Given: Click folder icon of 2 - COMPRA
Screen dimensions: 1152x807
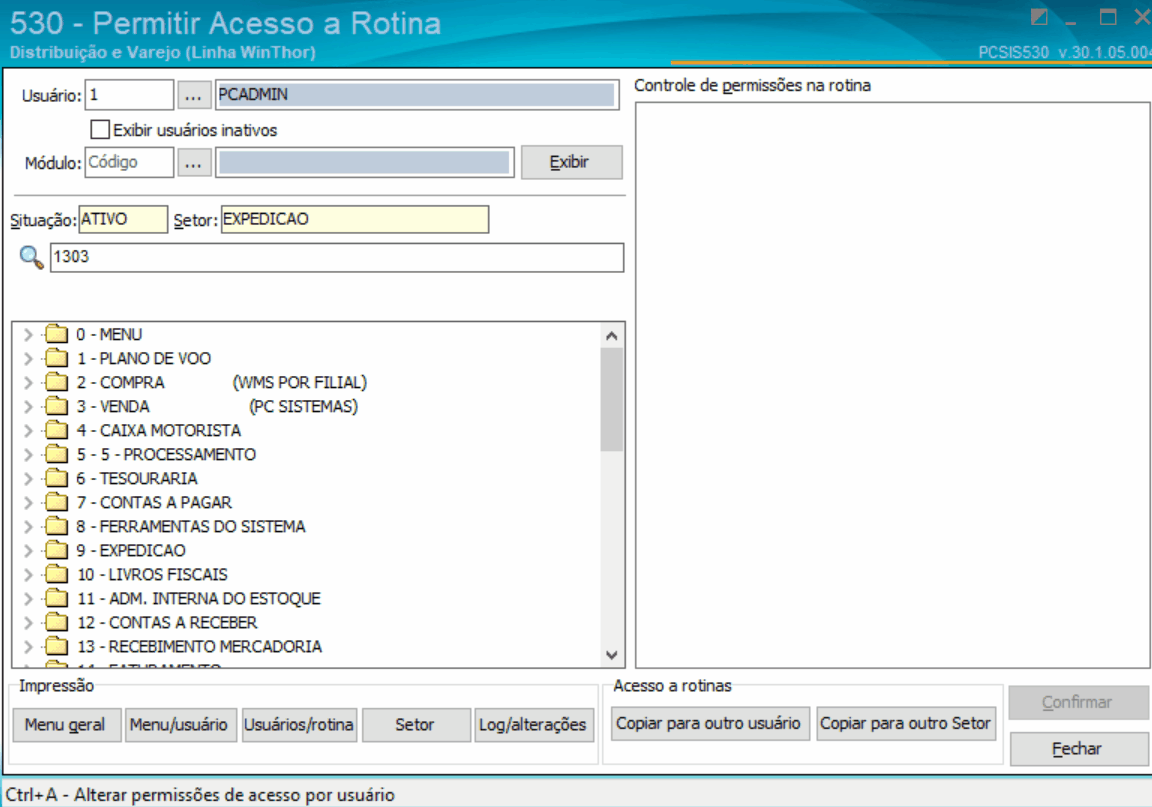Looking at the screenshot, I should (x=56, y=382).
